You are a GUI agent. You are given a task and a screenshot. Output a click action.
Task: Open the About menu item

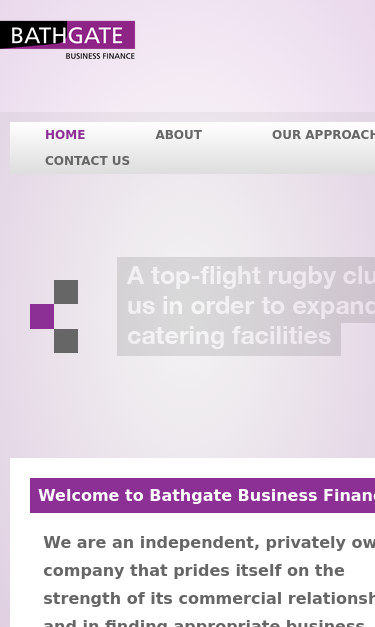(179, 135)
